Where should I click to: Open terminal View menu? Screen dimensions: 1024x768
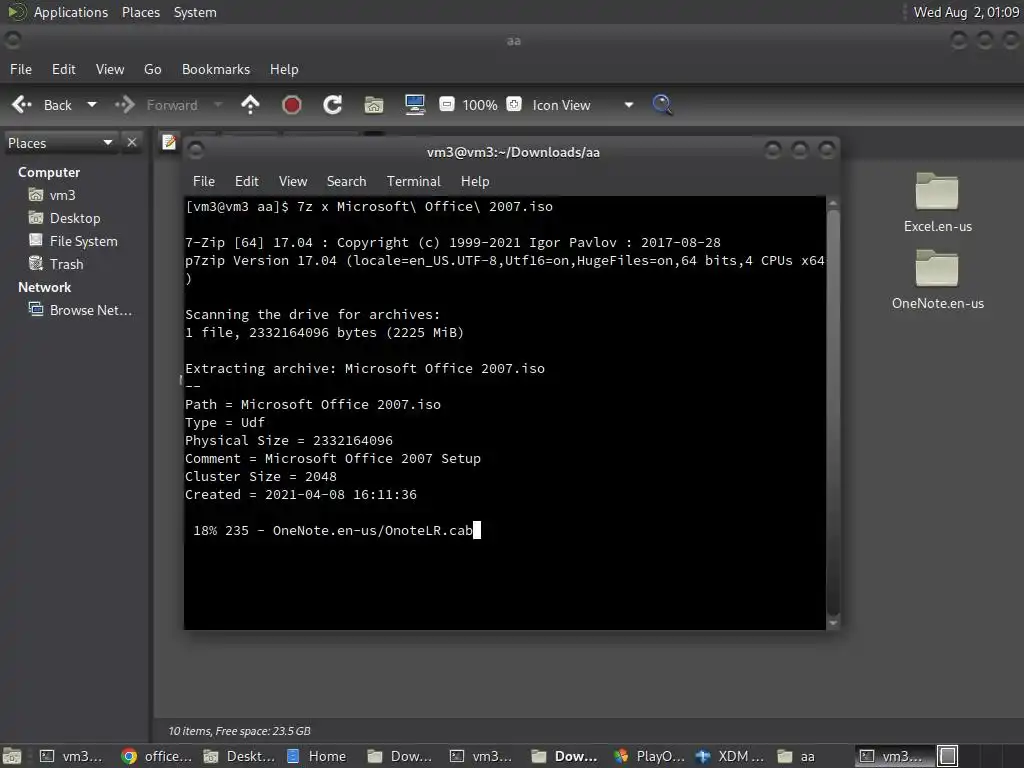click(293, 181)
